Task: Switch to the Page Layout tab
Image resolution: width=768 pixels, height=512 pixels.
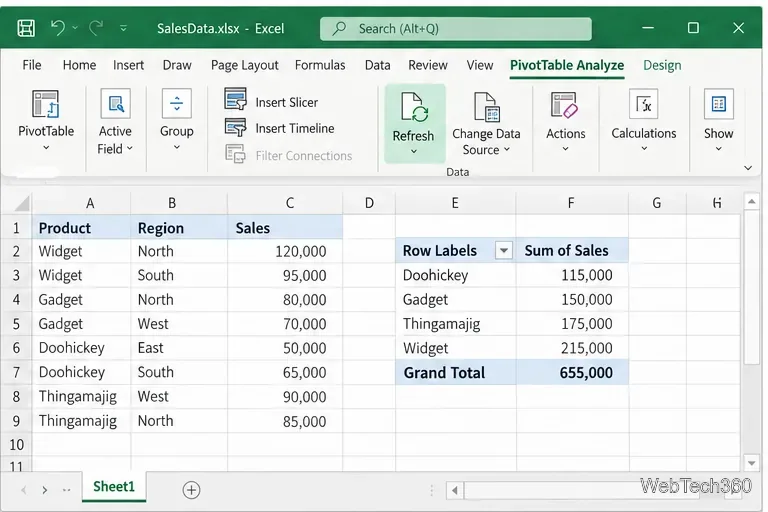Action: pyautogui.click(x=244, y=65)
